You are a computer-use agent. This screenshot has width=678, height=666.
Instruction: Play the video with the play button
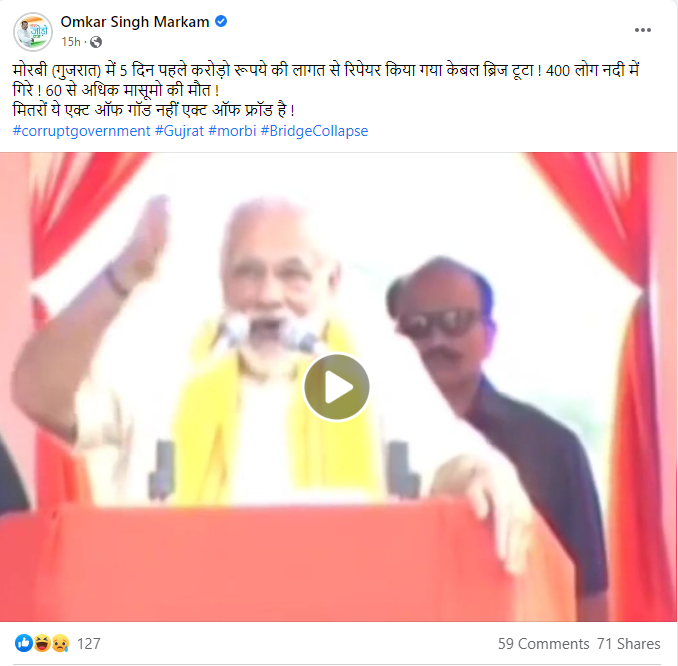[336, 387]
